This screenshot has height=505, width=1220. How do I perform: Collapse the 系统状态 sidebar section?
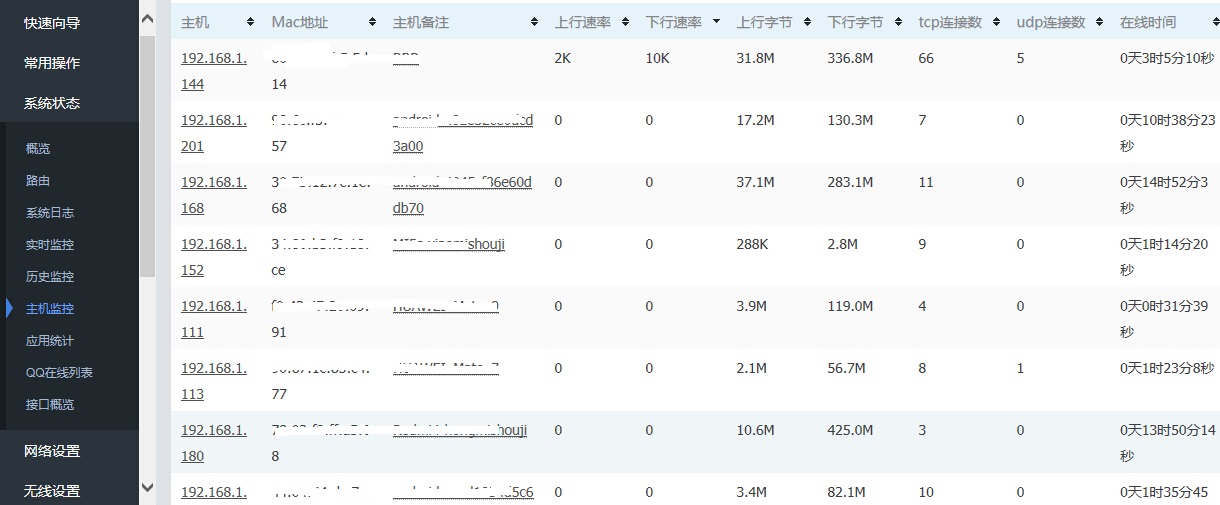point(52,103)
